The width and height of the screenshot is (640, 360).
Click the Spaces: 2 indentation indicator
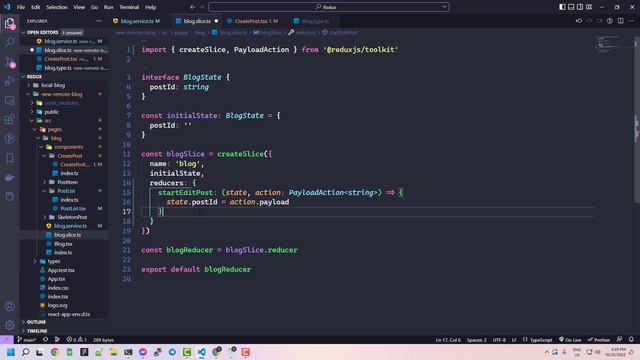(476, 340)
